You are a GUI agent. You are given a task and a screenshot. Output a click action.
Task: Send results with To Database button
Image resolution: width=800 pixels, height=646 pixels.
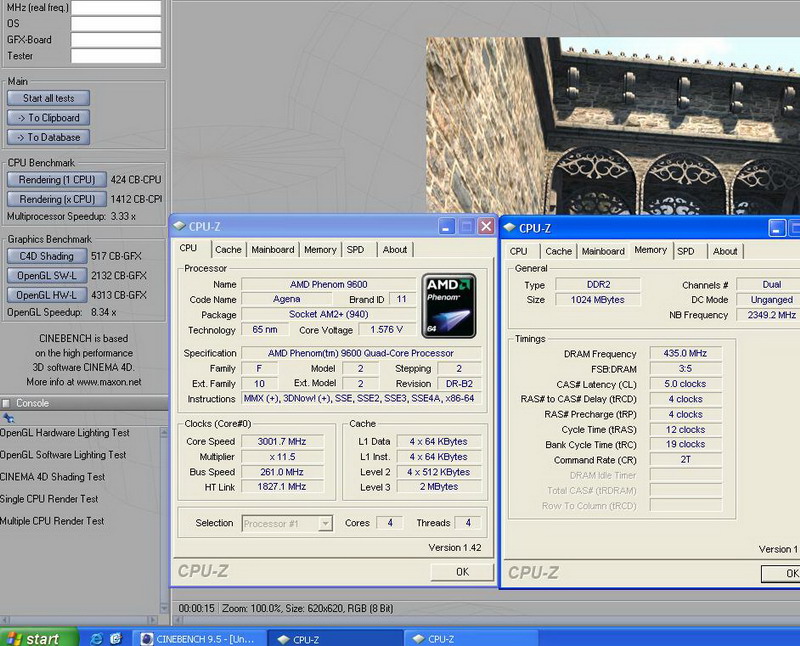click(48, 137)
